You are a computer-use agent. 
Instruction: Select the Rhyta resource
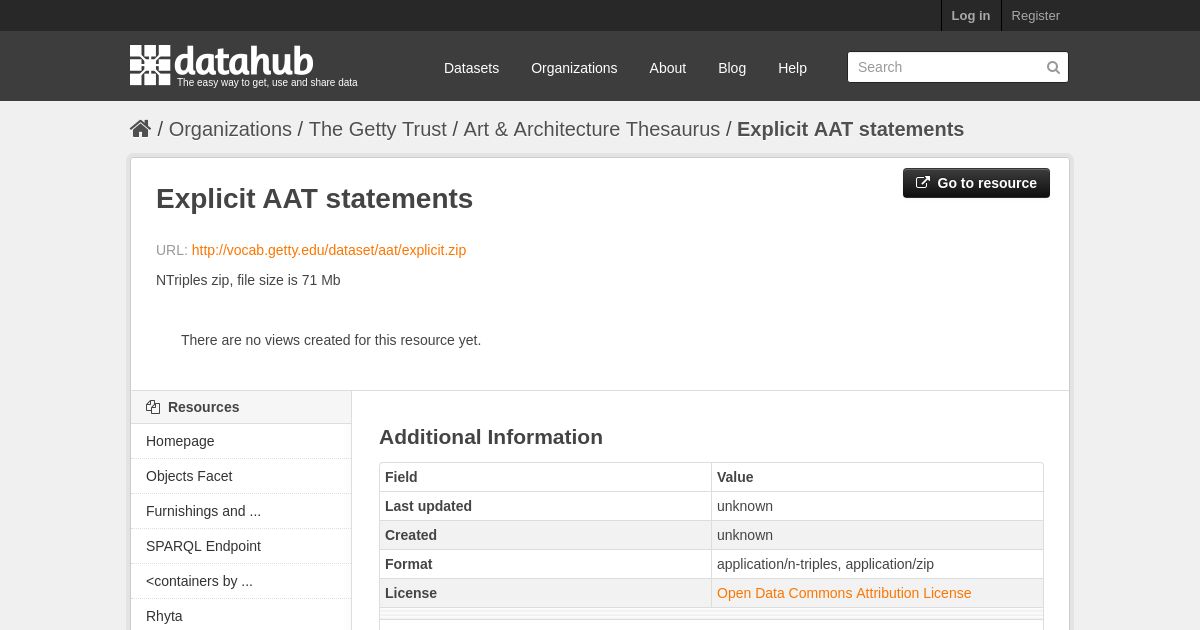point(241,616)
